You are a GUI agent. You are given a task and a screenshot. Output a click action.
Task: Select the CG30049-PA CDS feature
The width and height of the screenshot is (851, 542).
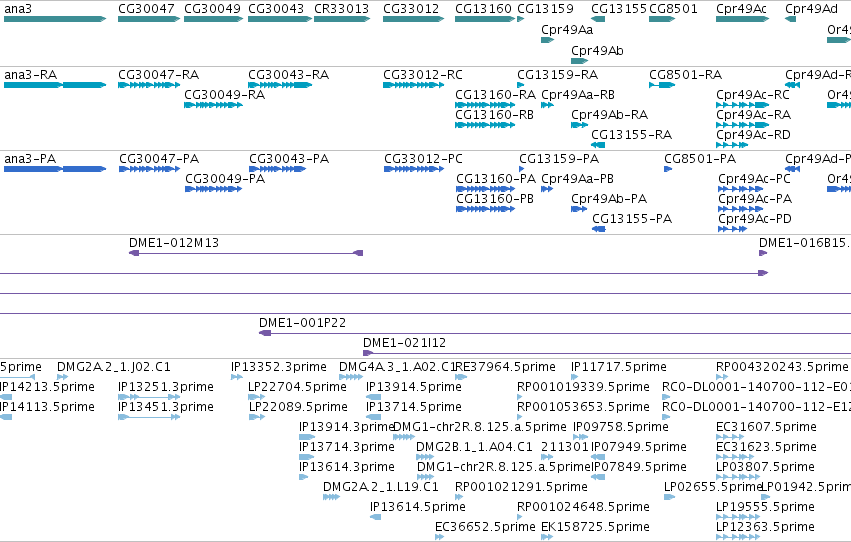(x=213, y=189)
